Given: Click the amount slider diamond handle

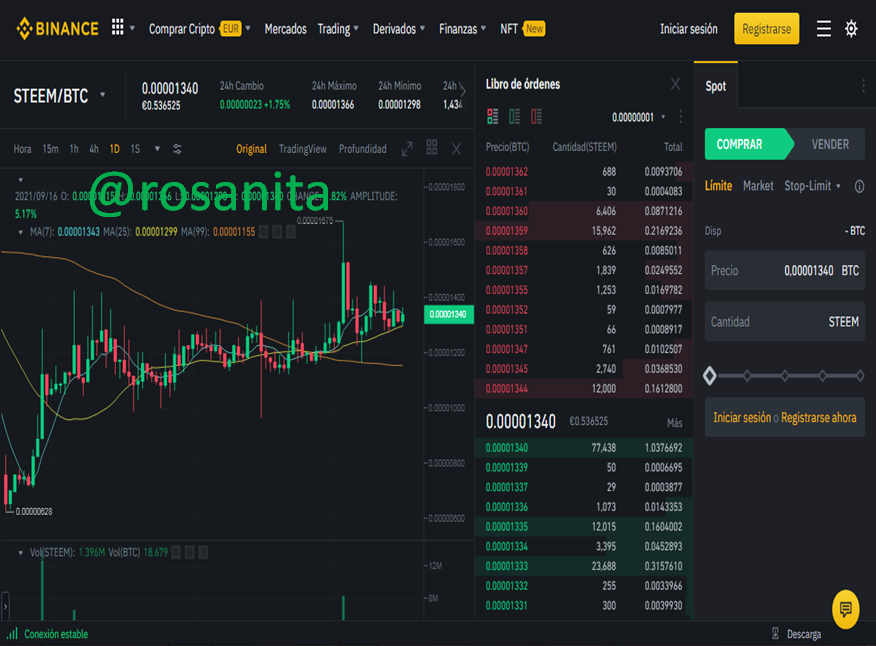Looking at the screenshot, I should 710,376.
